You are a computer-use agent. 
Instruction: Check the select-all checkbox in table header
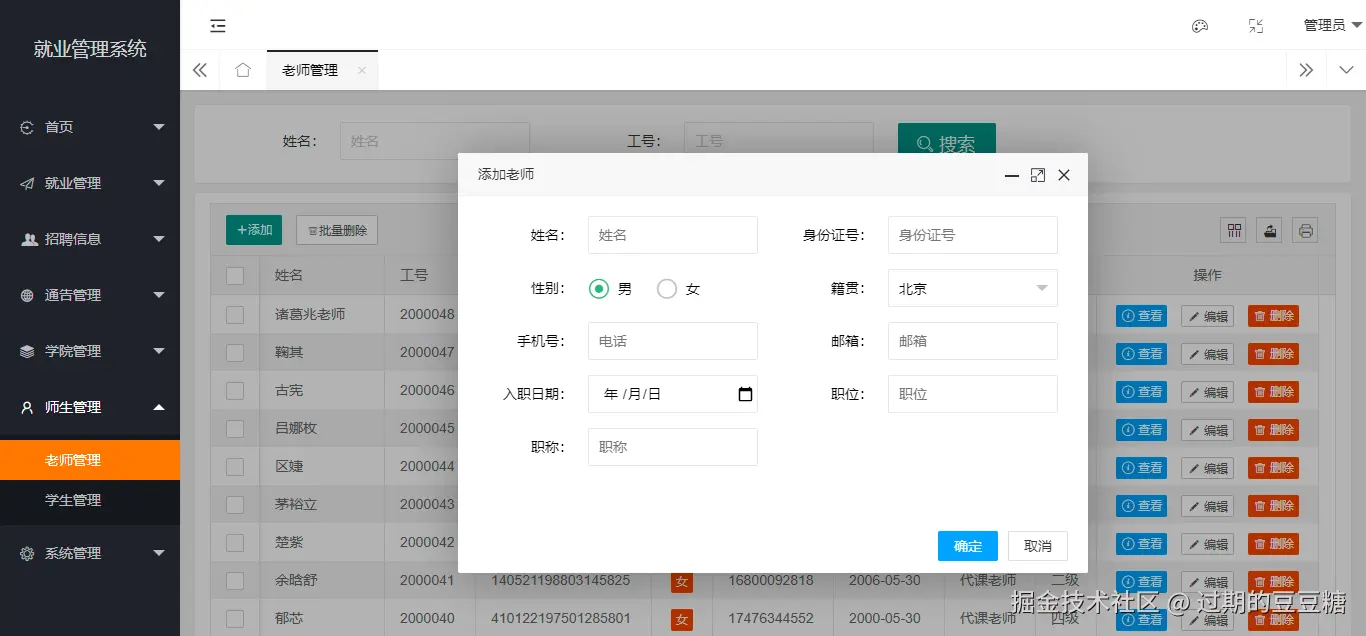coord(234,274)
